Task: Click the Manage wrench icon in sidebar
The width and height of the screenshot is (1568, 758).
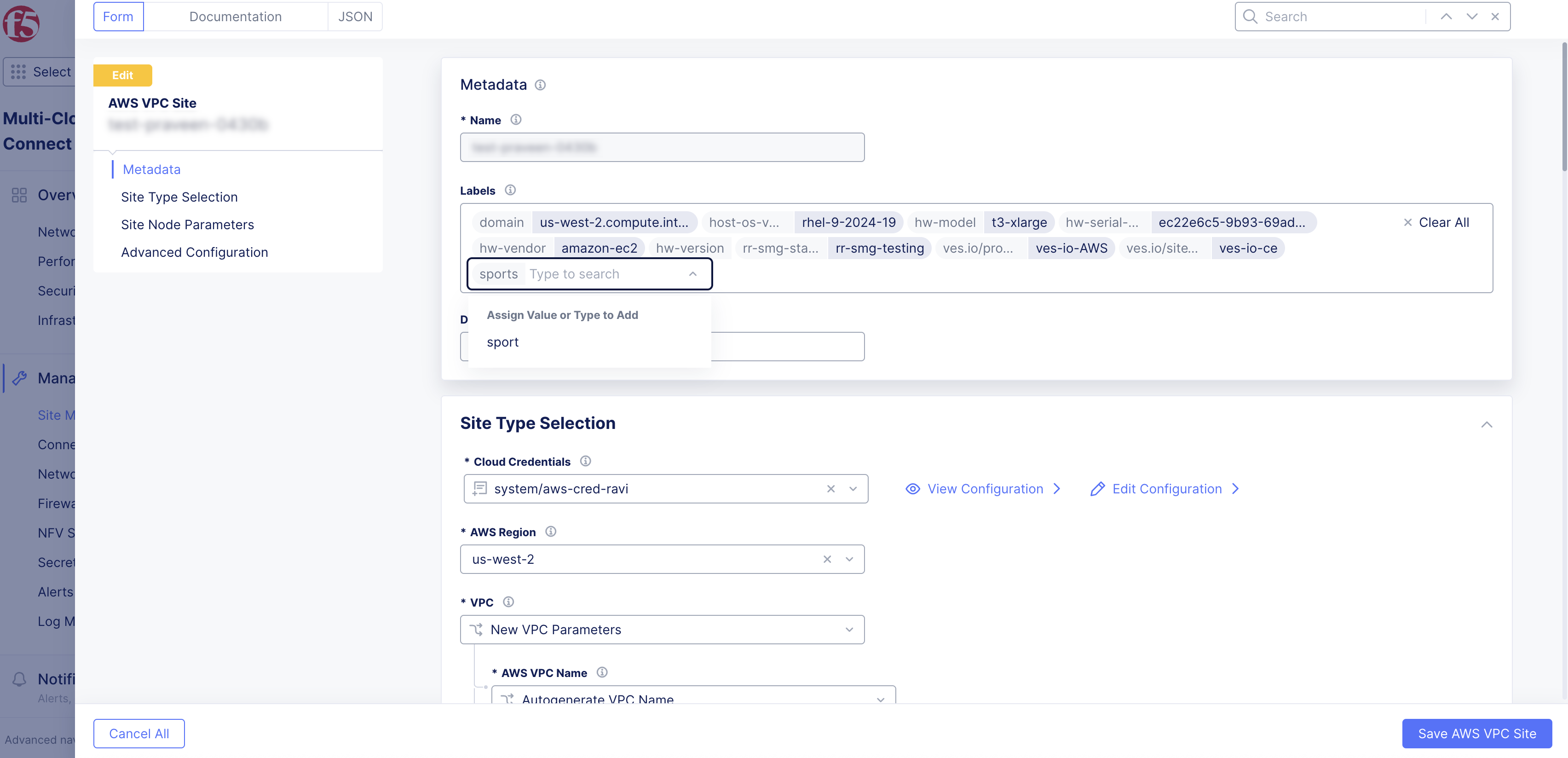Action: point(19,377)
